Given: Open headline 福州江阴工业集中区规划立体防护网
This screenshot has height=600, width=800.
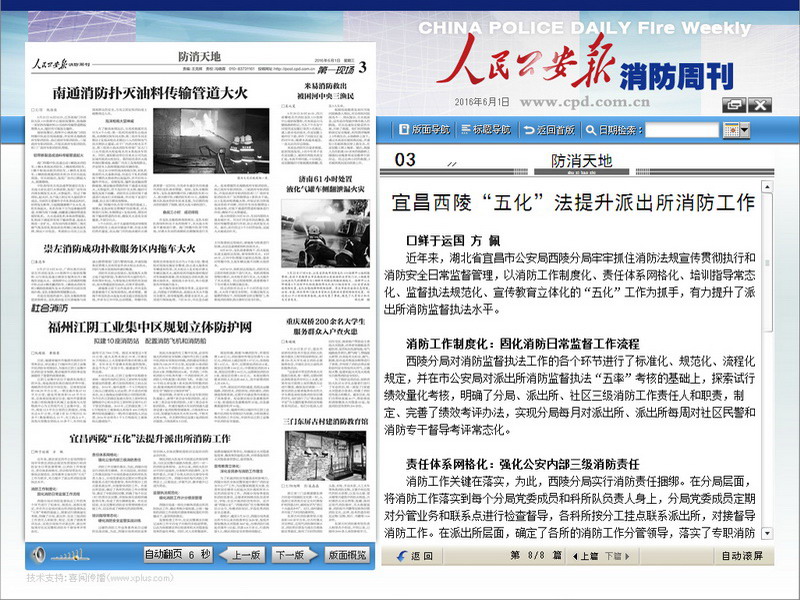Looking at the screenshot, I should click(150, 327).
